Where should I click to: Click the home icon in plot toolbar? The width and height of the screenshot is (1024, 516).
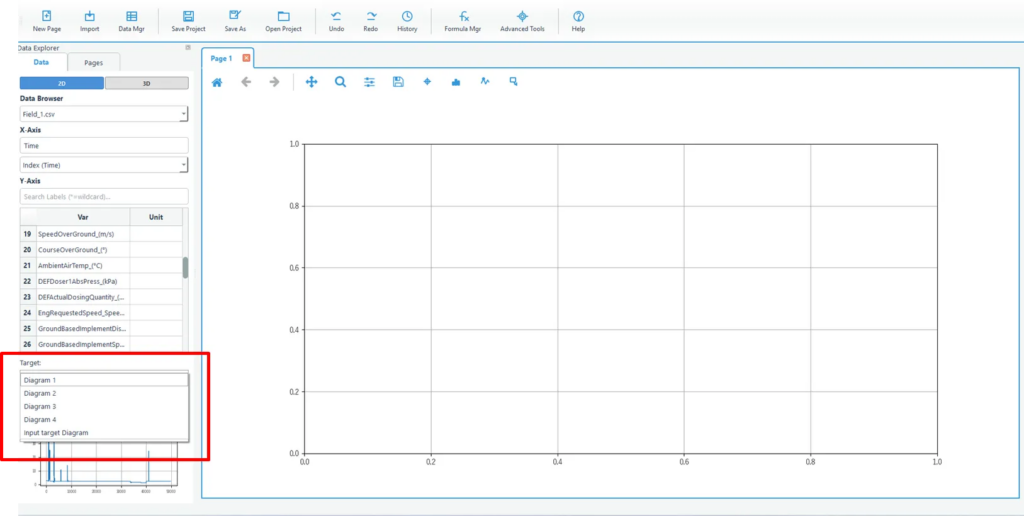[217, 82]
